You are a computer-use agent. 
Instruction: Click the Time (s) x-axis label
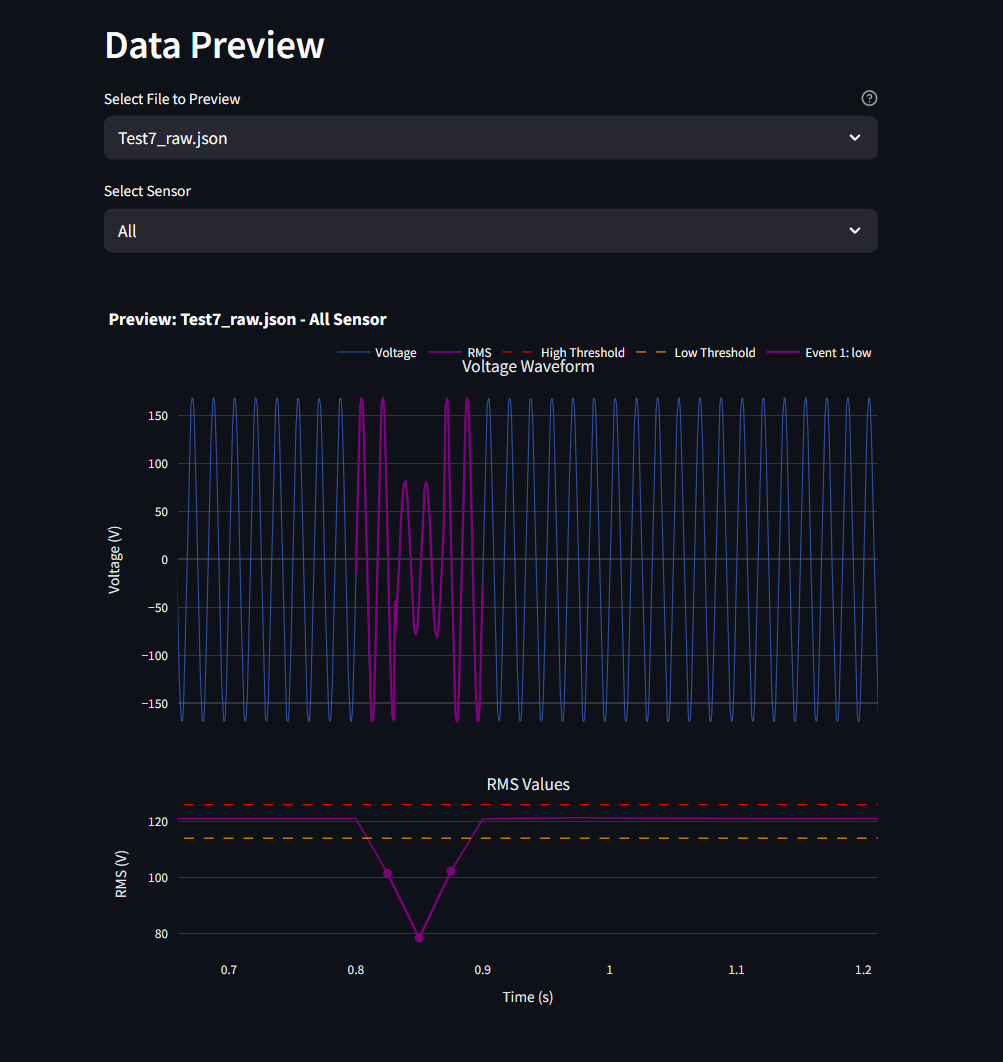pos(528,997)
